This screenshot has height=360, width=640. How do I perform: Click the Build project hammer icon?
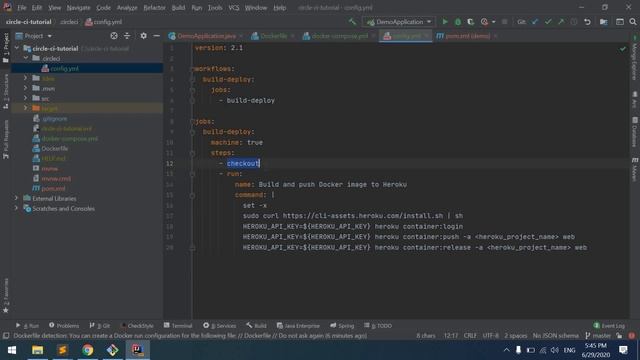(x=352, y=22)
